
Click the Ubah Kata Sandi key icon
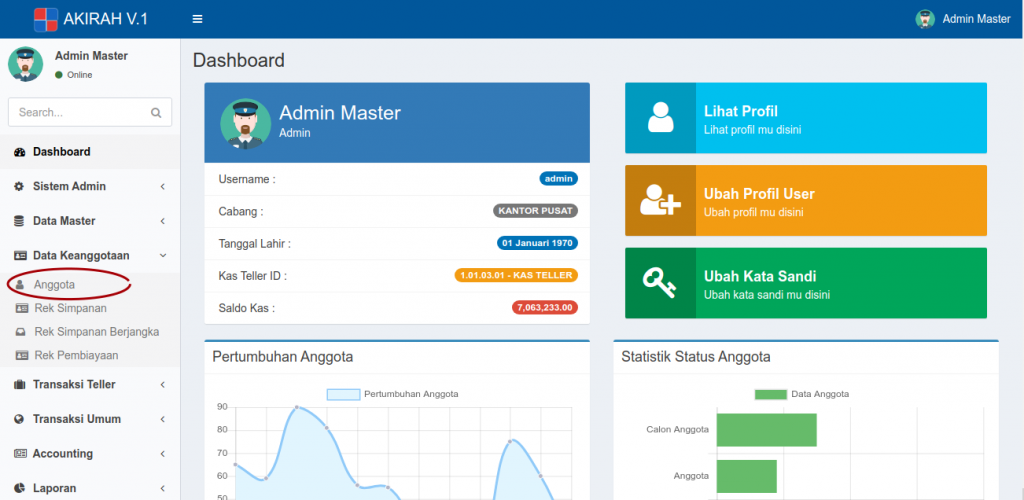point(660,284)
